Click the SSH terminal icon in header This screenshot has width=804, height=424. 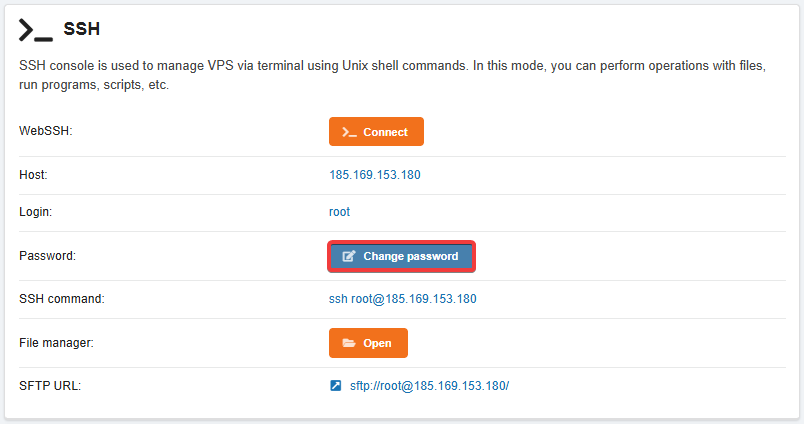point(36,30)
